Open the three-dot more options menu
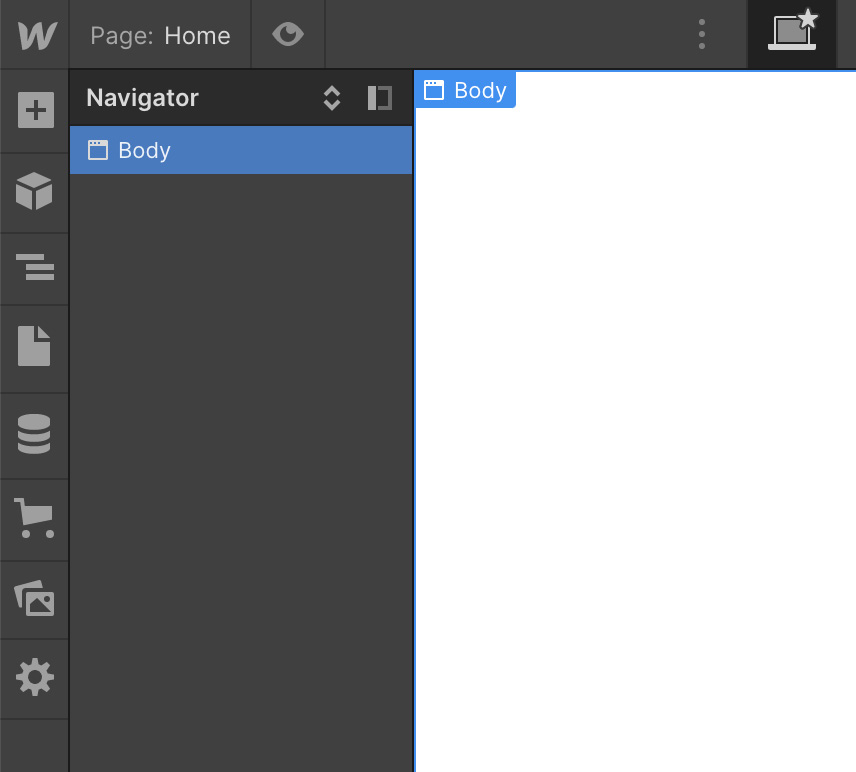856x772 pixels. pyautogui.click(x=702, y=35)
